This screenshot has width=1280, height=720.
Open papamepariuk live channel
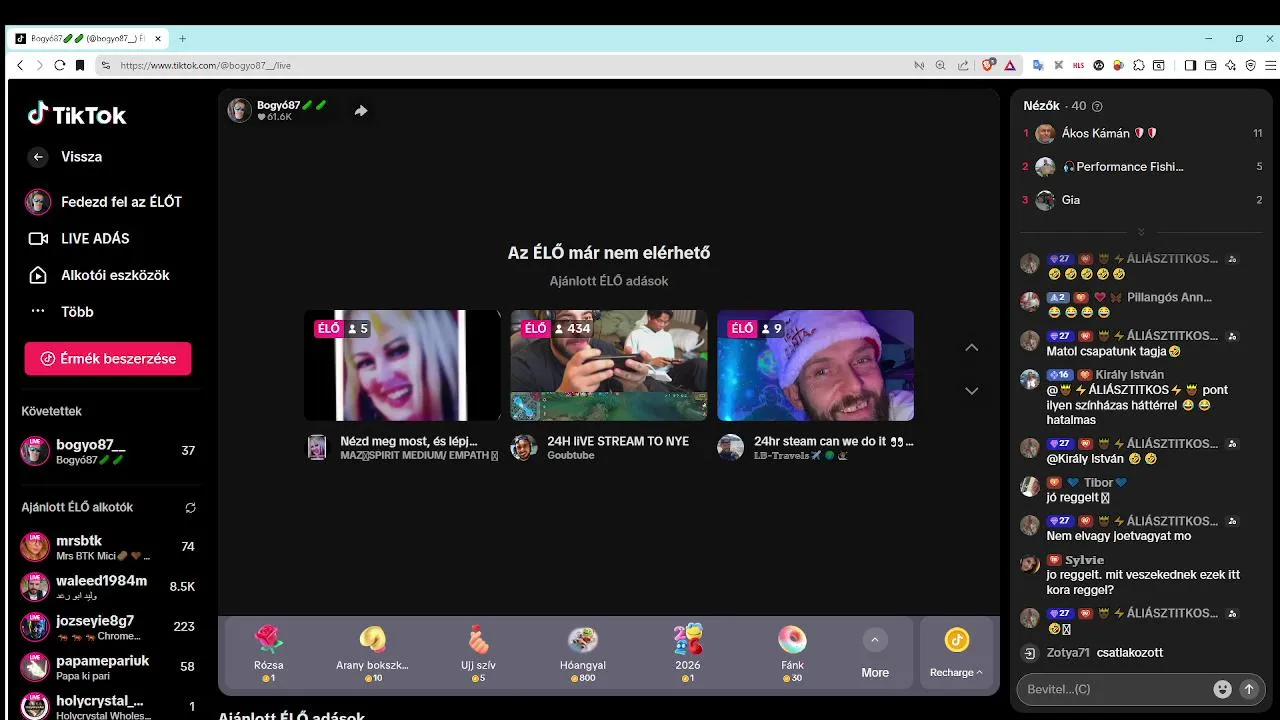(108, 667)
